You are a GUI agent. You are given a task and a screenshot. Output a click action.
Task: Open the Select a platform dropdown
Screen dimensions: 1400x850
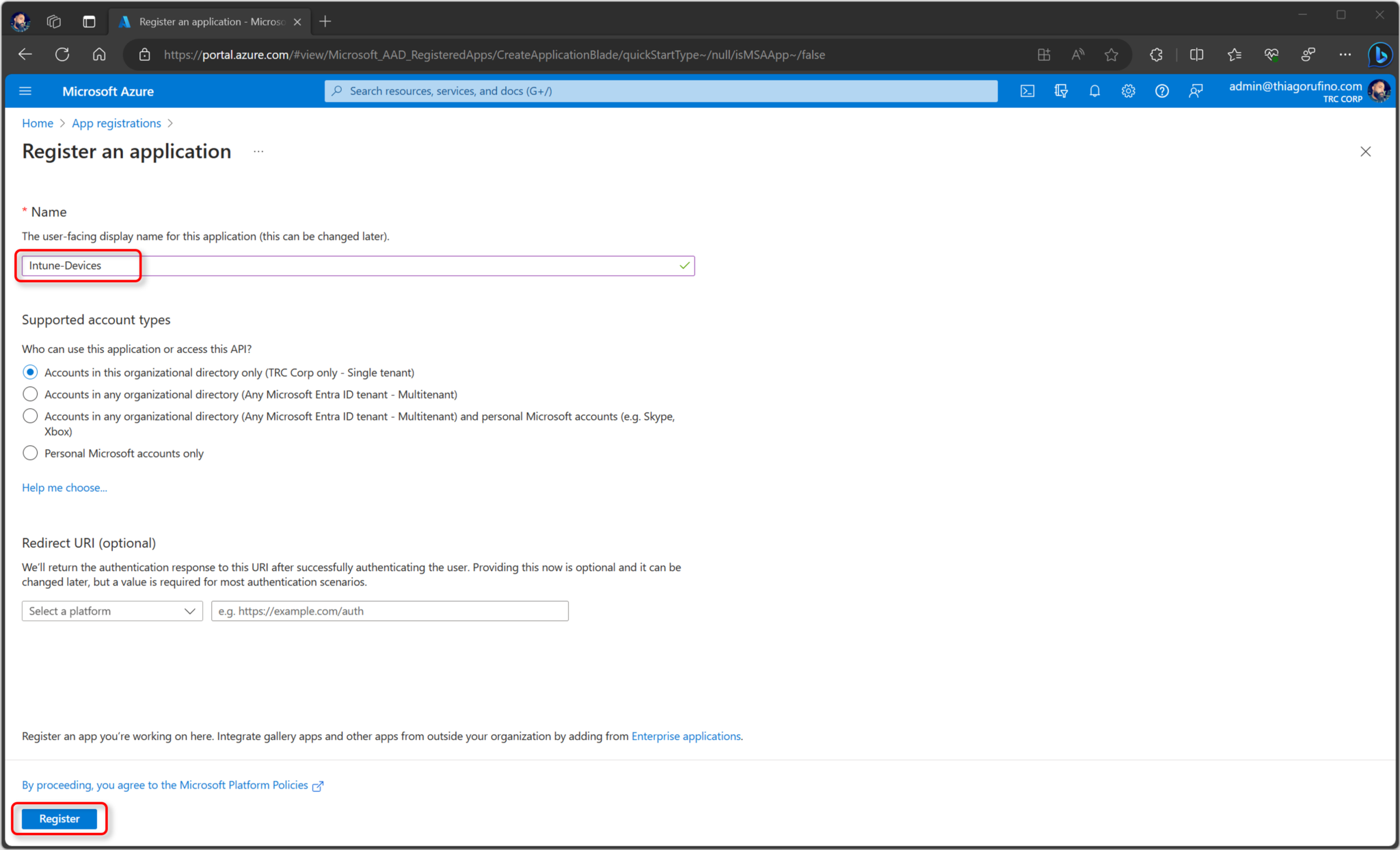click(111, 611)
